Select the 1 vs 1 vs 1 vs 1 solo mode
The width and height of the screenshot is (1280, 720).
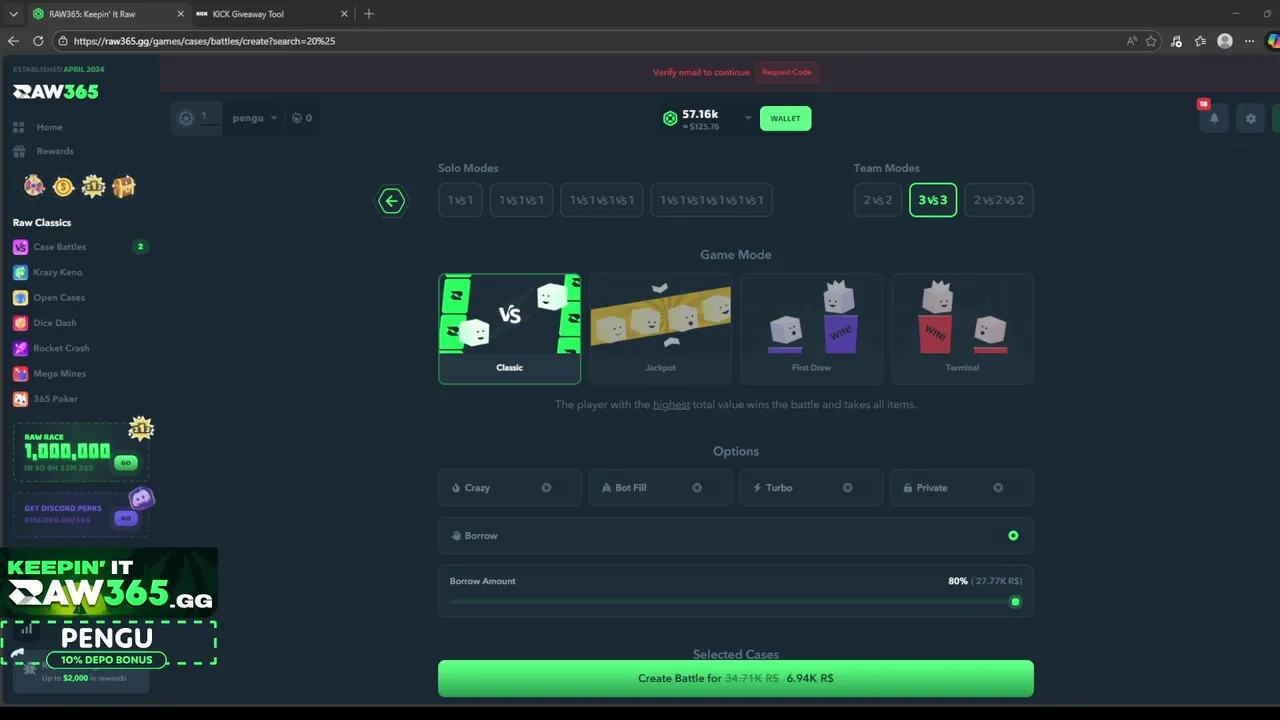[602, 200]
